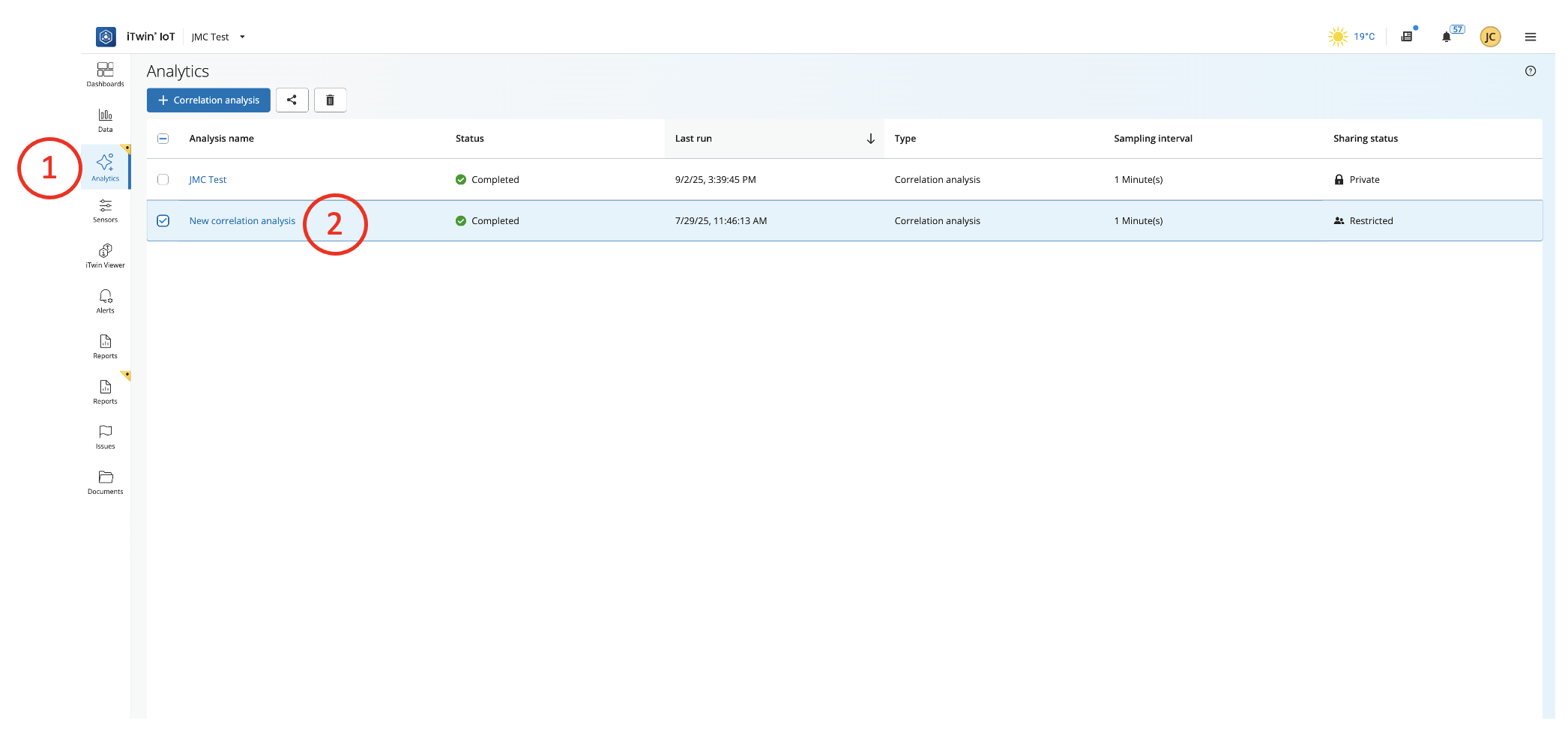The width and height of the screenshot is (1568, 748).
Task: Uncheck New correlation analysis row checkbox
Action: (163, 221)
